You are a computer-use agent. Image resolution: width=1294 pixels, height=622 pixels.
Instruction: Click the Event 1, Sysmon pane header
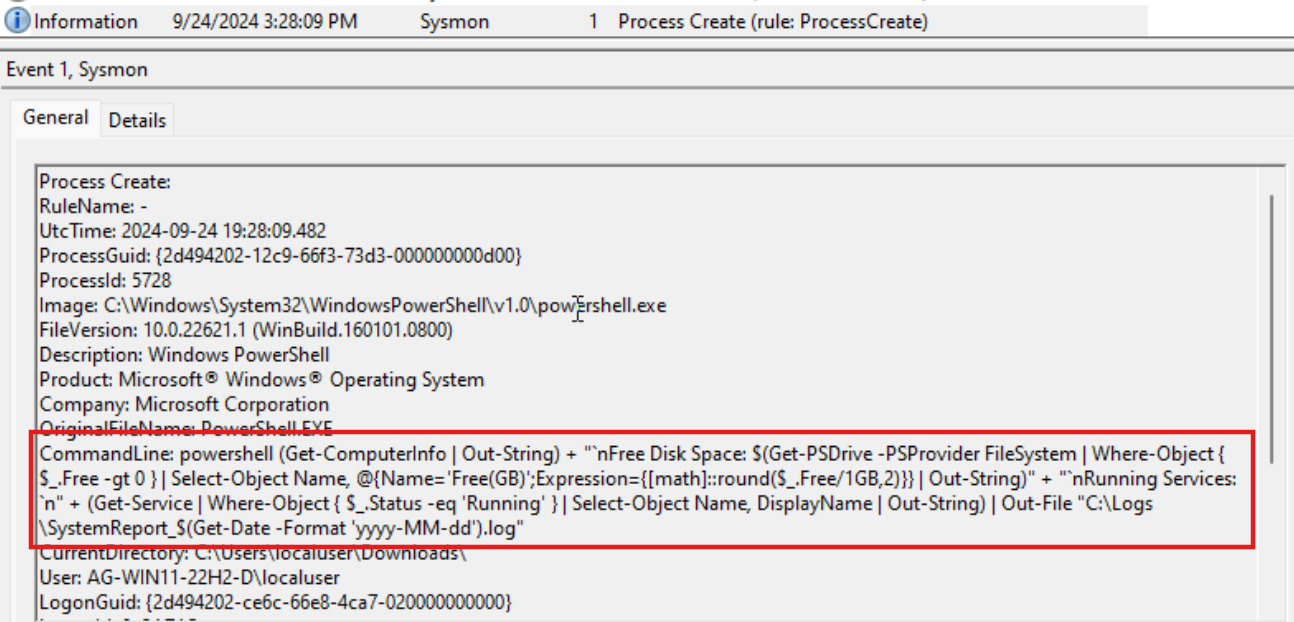(77, 69)
